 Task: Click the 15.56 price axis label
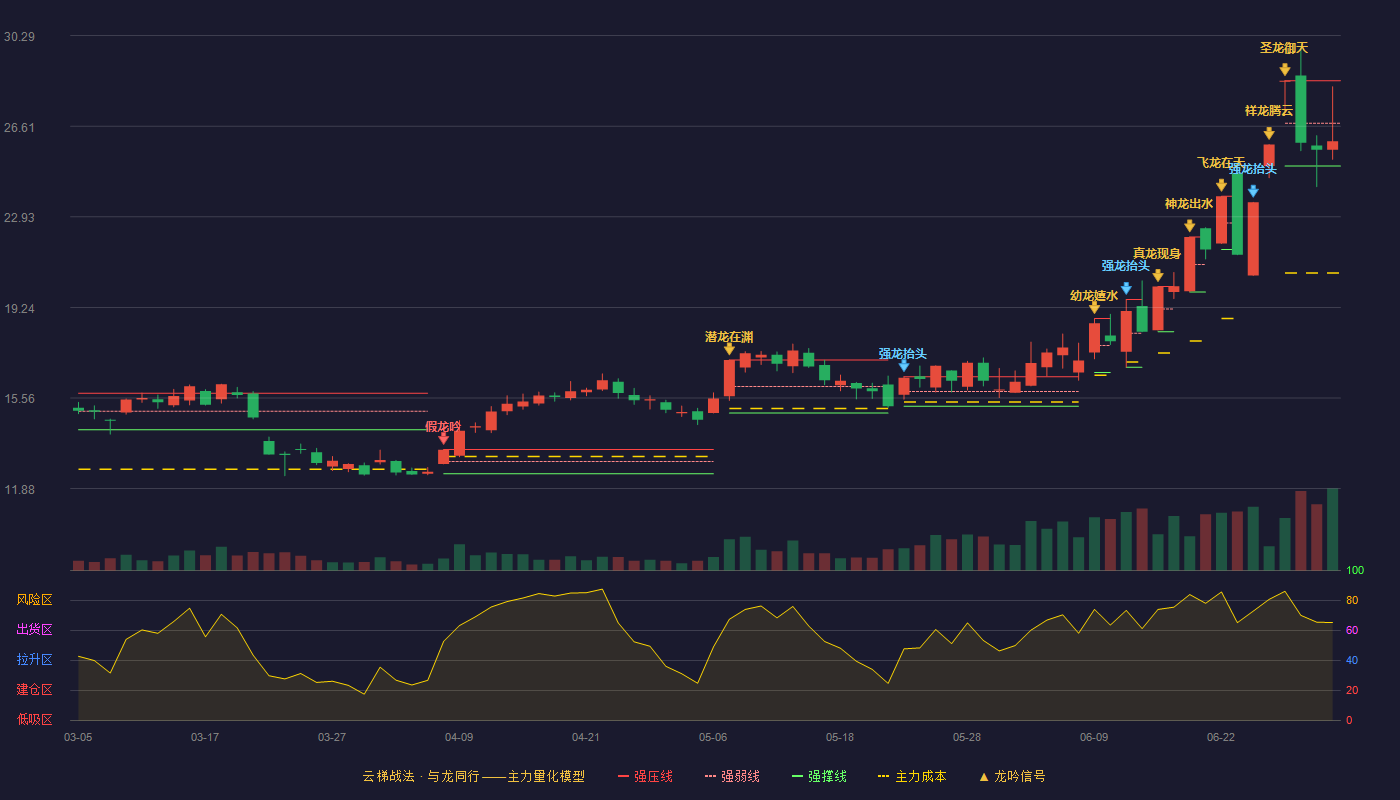[x=19, y=398]
